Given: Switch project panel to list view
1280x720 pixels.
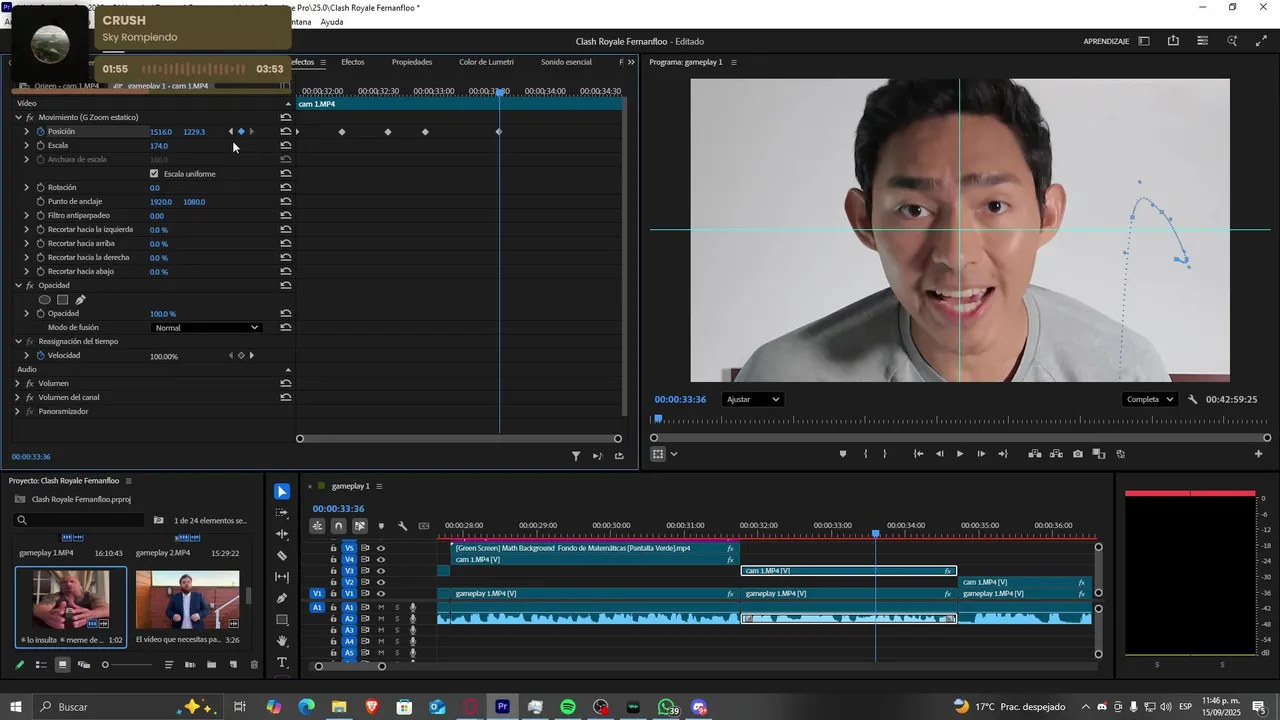Looking at the screenshot, I should click(40, 665).
